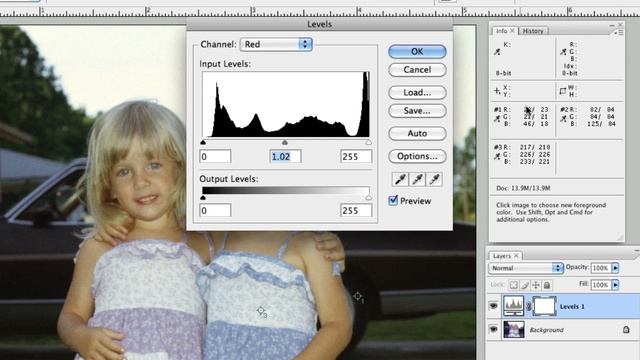Confirm Levels with the OK button

click(x=417, y=51)
